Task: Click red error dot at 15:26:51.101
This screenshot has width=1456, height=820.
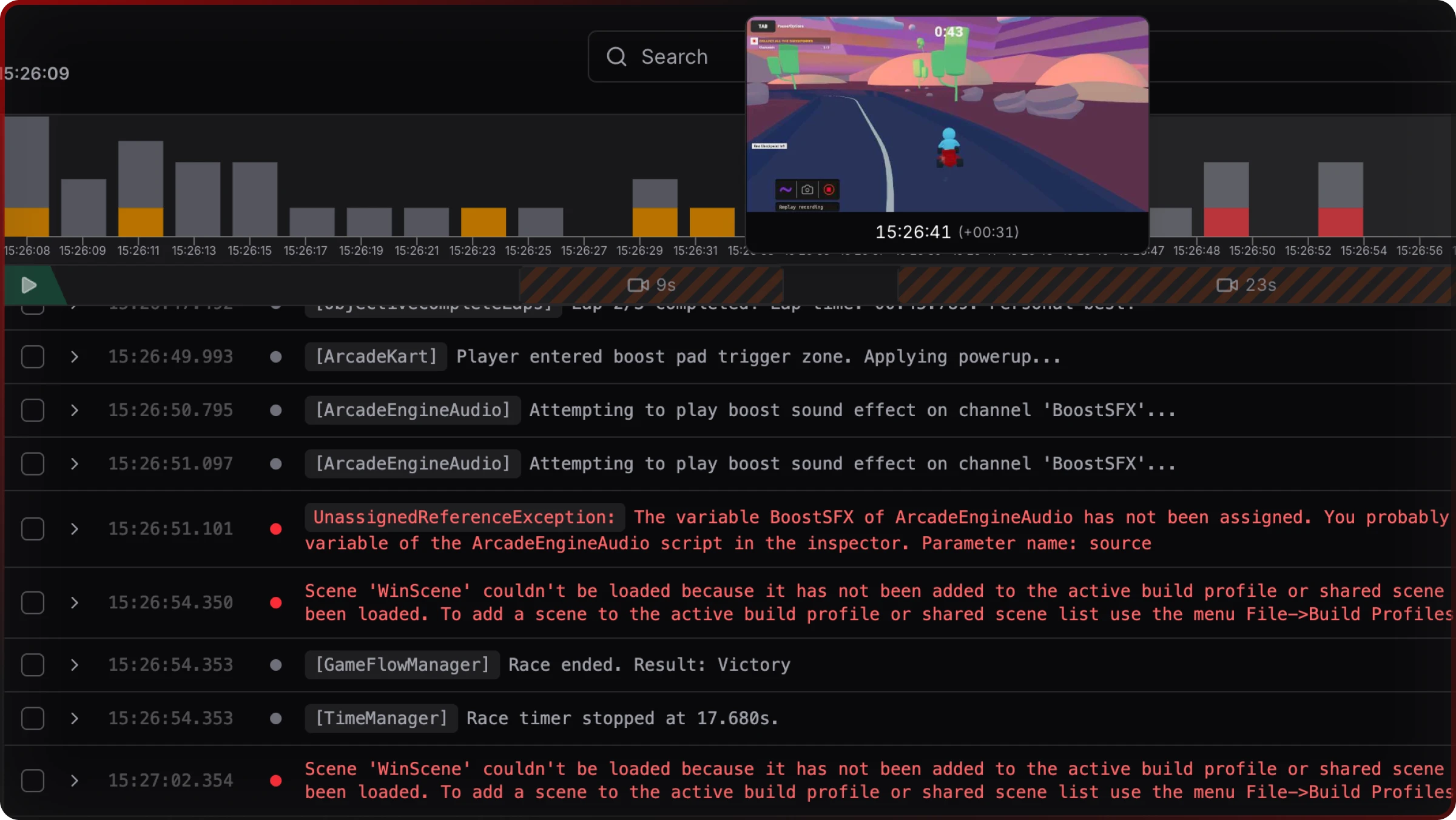Action: pos(276,529)
